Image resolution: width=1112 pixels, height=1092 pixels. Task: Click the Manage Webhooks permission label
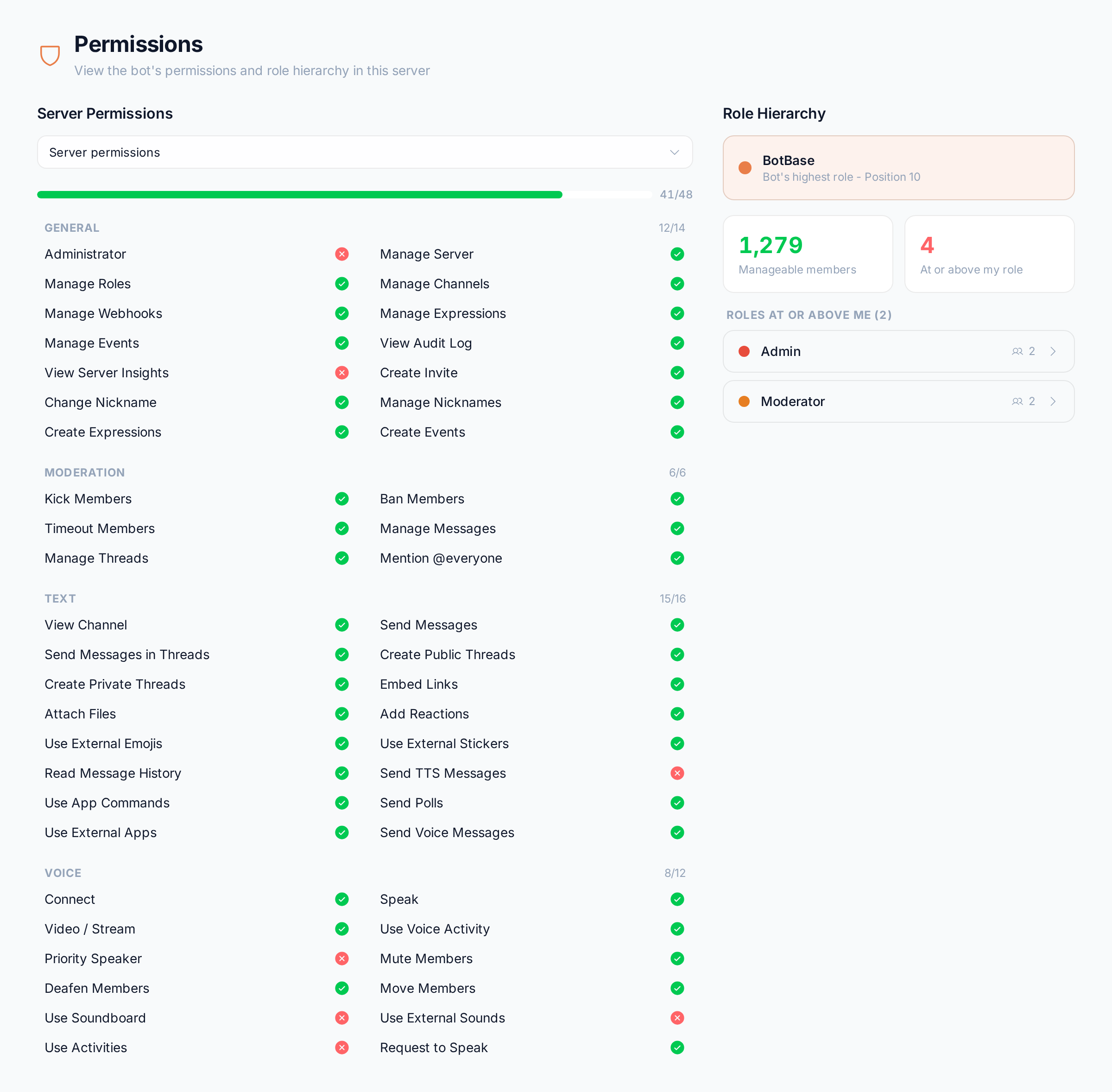103,314
